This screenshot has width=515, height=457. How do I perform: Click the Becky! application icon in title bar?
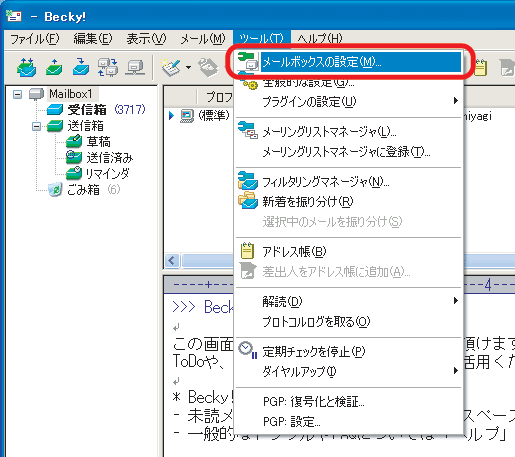(x=14, y=16)
